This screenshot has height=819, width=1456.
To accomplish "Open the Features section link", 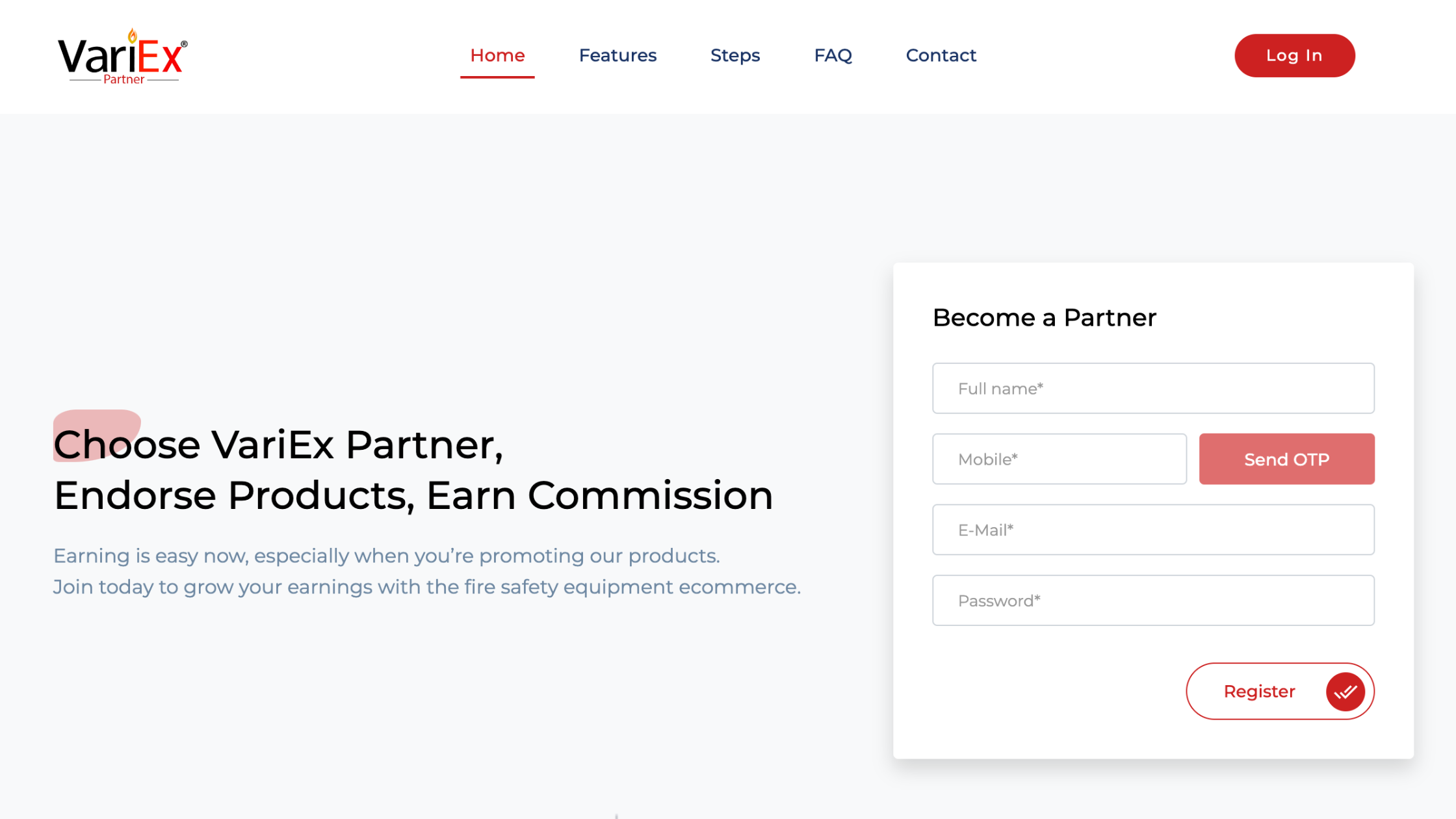I will click(617, 55).
